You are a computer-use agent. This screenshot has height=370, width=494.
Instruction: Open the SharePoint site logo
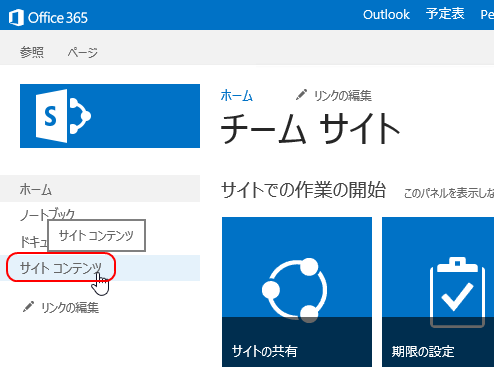pos(110,116)
